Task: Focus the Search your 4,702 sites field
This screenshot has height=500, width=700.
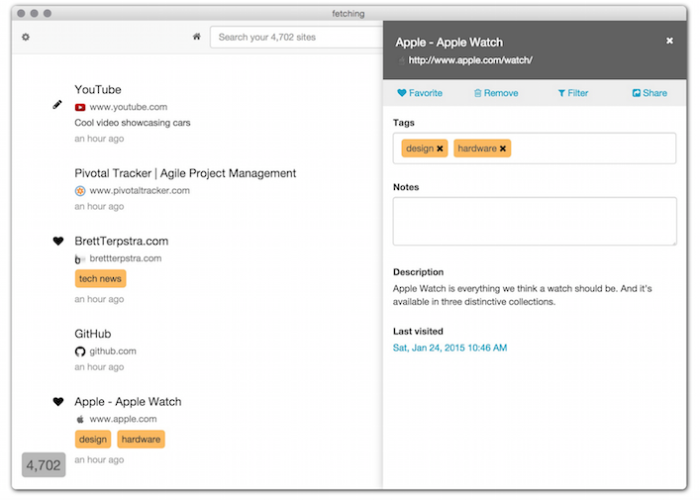Action: pyautogui.click(x=296, y=37)
